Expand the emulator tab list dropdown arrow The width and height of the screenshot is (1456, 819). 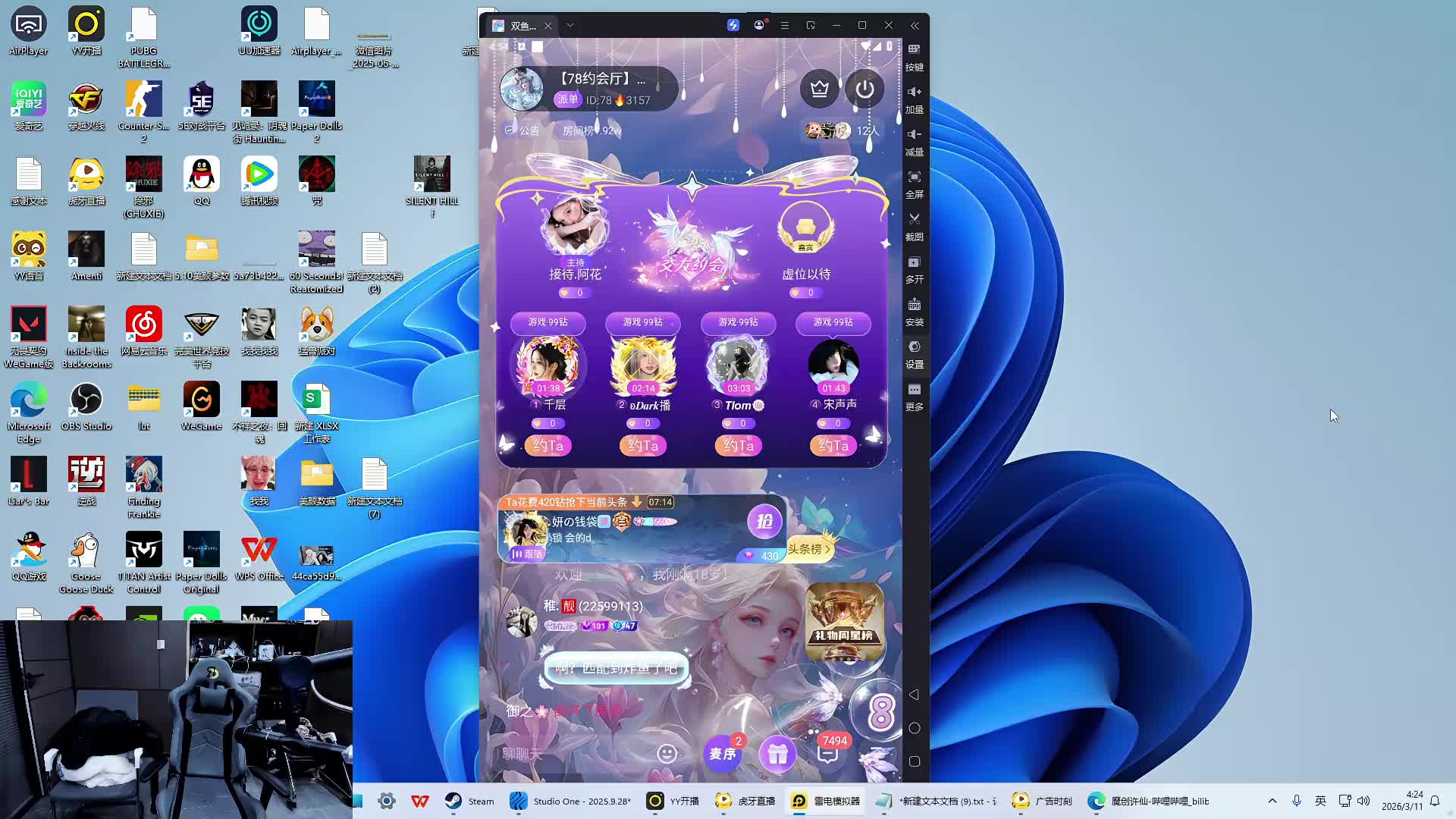570,25
